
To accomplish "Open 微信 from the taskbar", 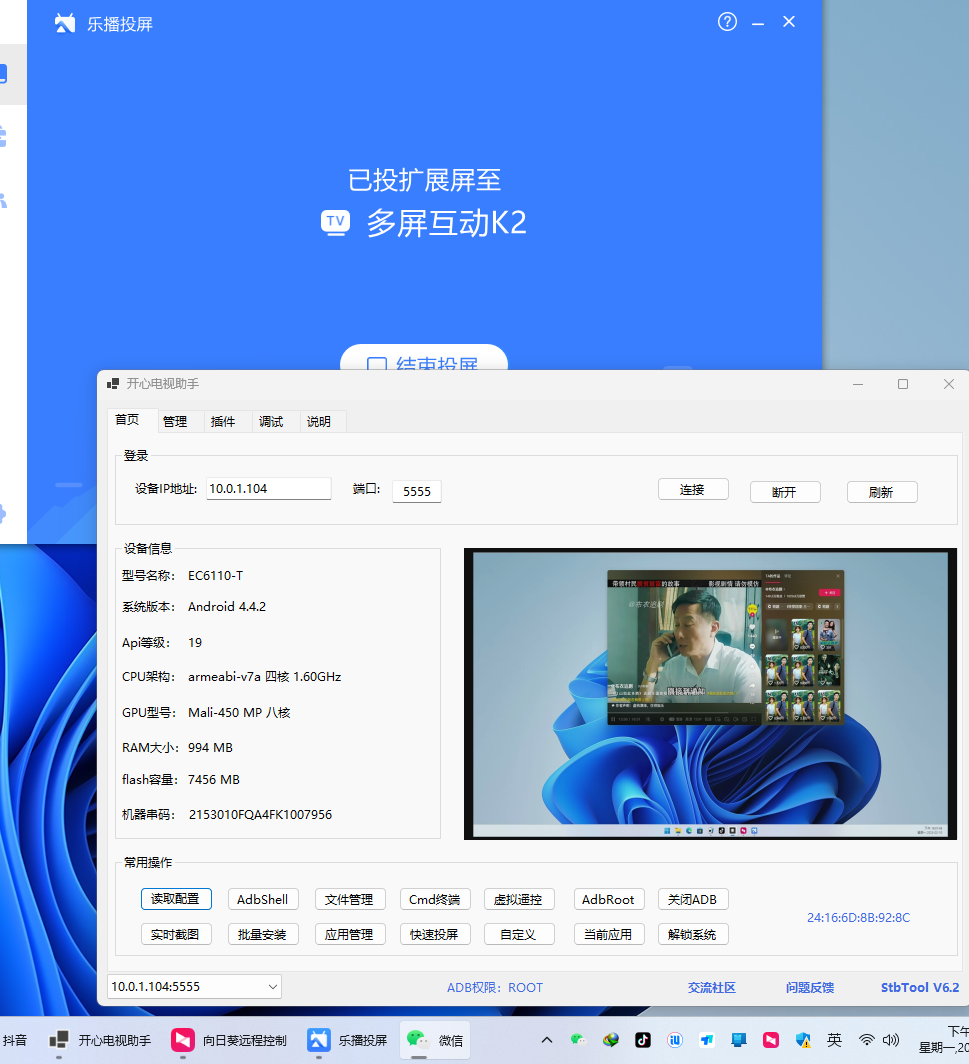I will [436, 1040].
